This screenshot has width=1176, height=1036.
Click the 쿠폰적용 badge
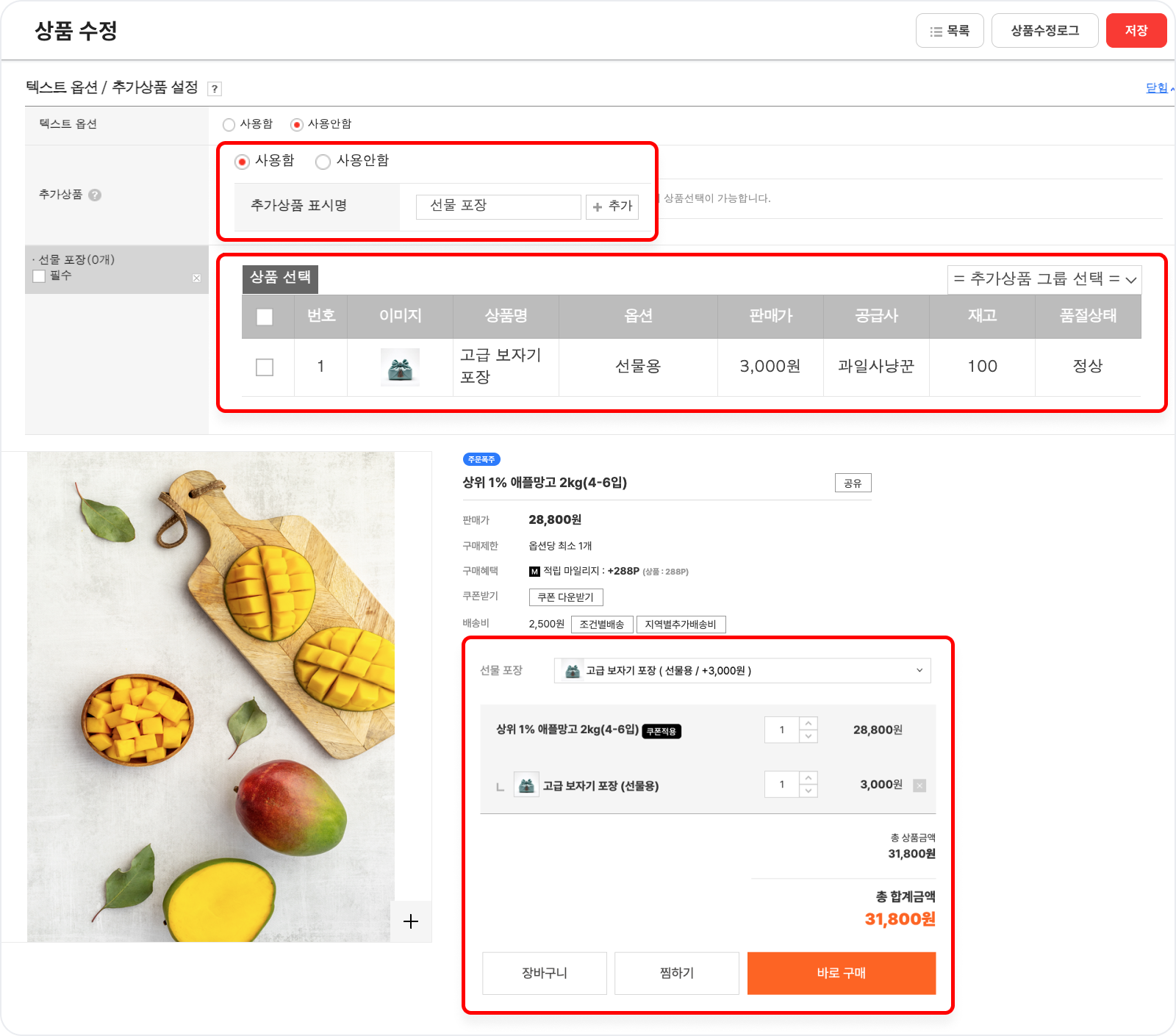point(661,731)
